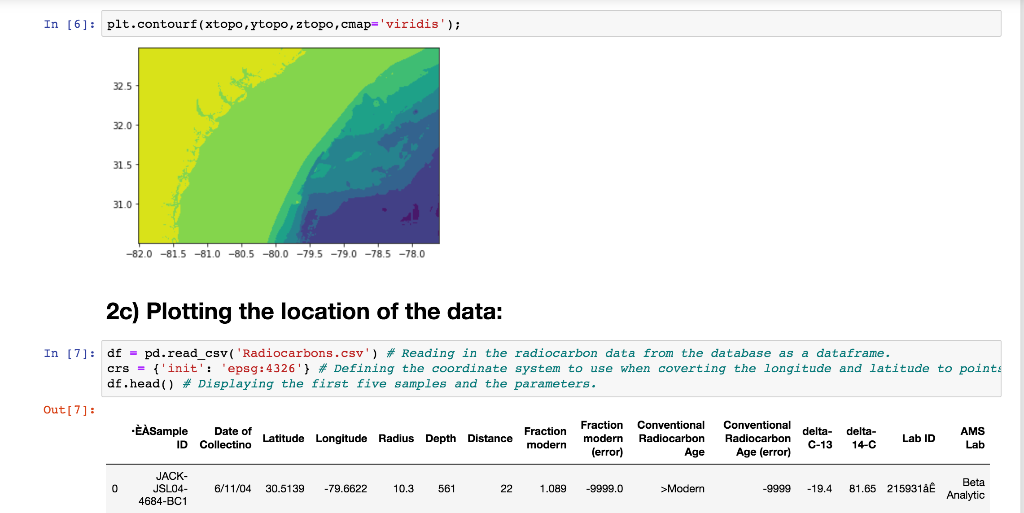Image resolution: width=1024 pixels, height=513 pixels.
Task: Click the 'Radius' column header
Action: (396, 439)
